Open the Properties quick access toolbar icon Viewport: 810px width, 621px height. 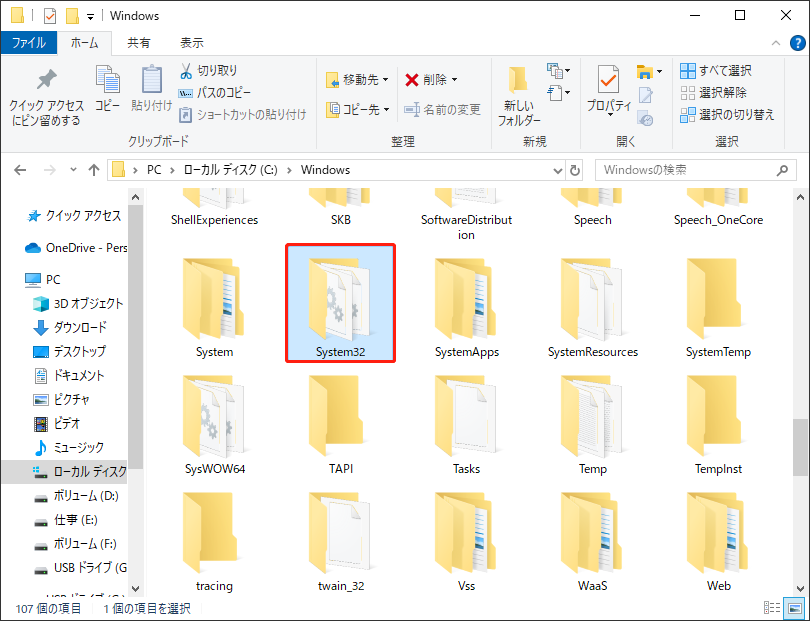(x=50, y=15)
